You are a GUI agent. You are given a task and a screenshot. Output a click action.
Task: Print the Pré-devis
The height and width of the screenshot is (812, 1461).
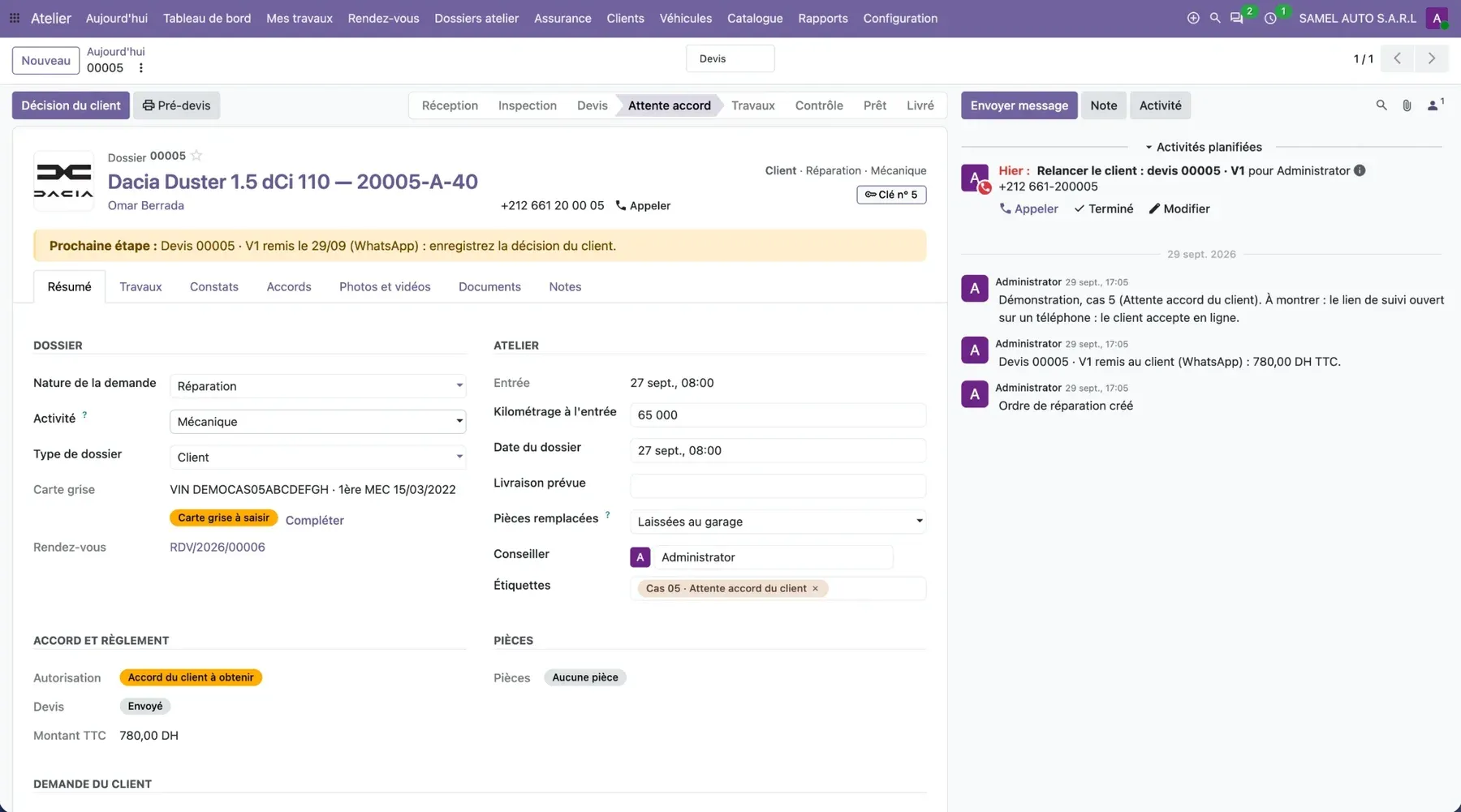[x=176, y=105]
